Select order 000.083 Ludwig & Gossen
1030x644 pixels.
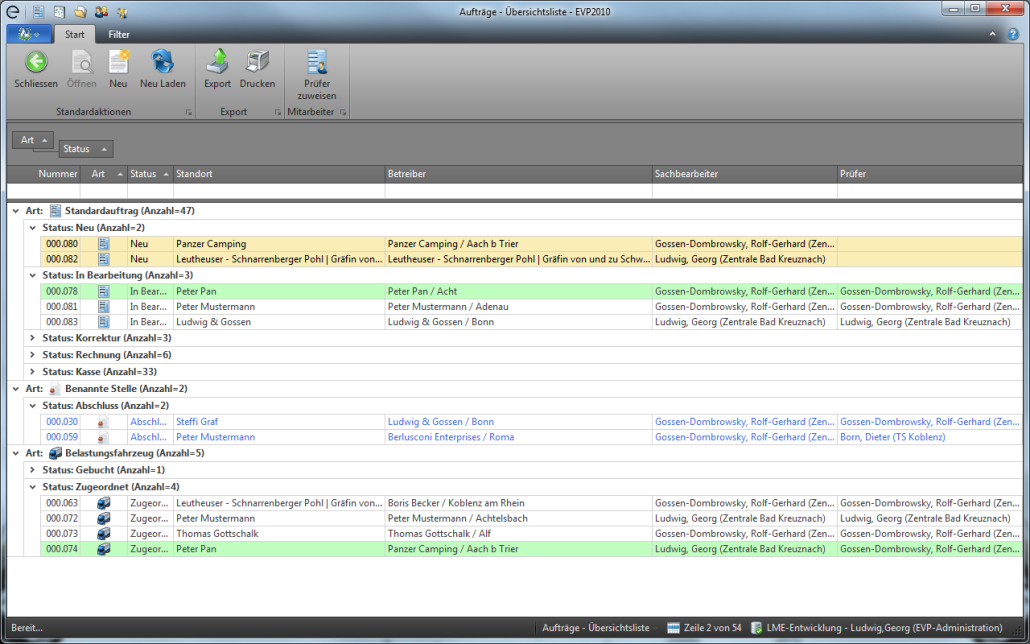click(x=531, y=322)
